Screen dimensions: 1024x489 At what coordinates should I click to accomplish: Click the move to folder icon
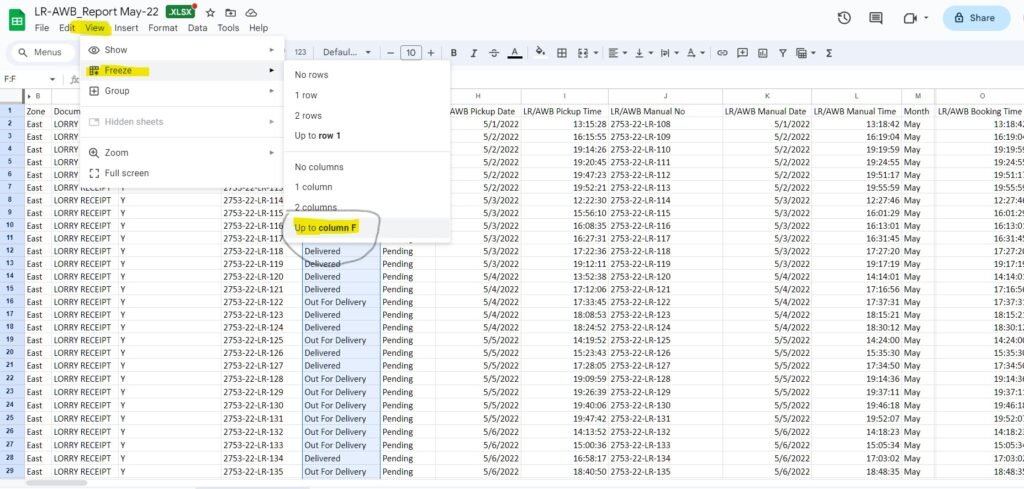click(231, 12)
